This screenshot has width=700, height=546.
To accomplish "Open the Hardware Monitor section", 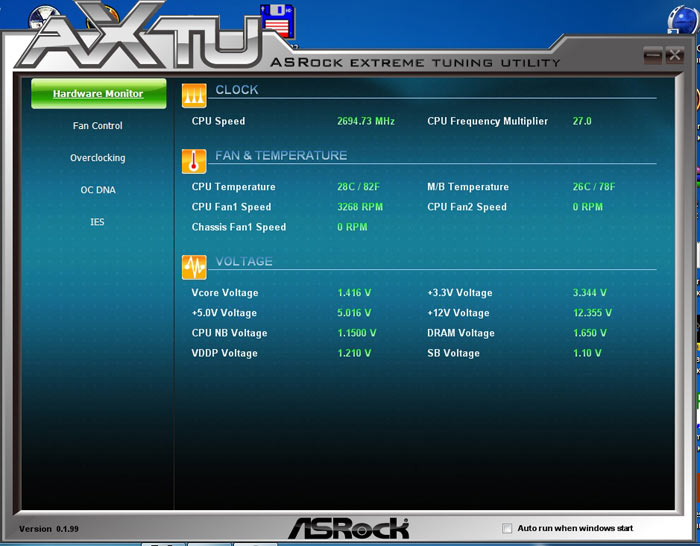I will point(99,94).
